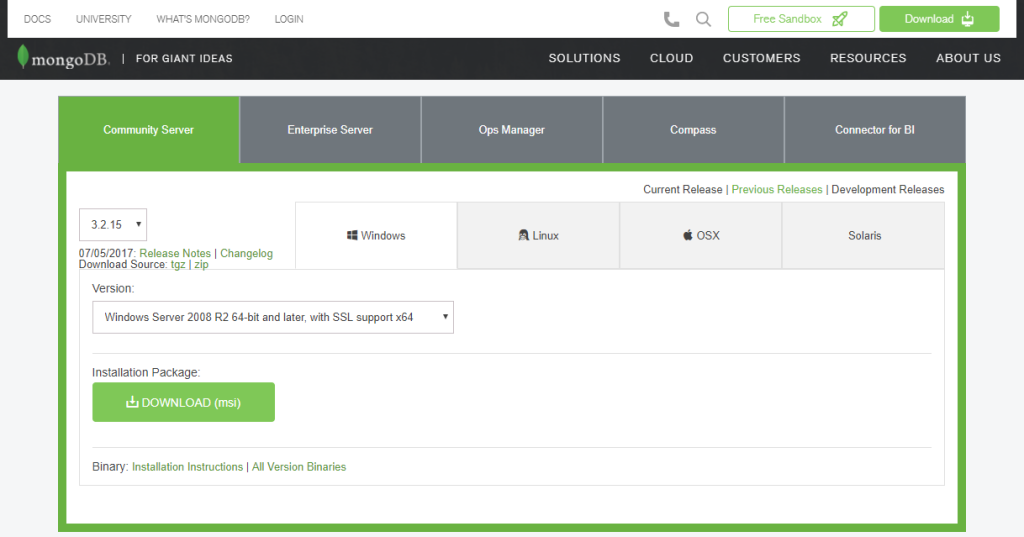1024x537 pixels.
Task: Open the search magnifier icon
Action: tap(703, 20)
